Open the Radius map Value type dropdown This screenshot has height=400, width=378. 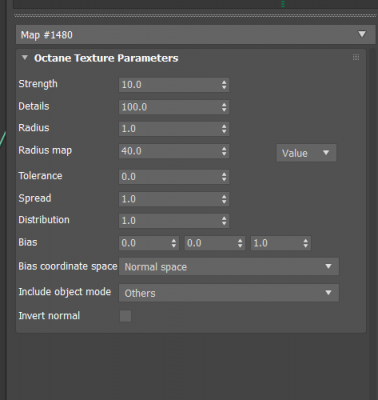(306, 153)
